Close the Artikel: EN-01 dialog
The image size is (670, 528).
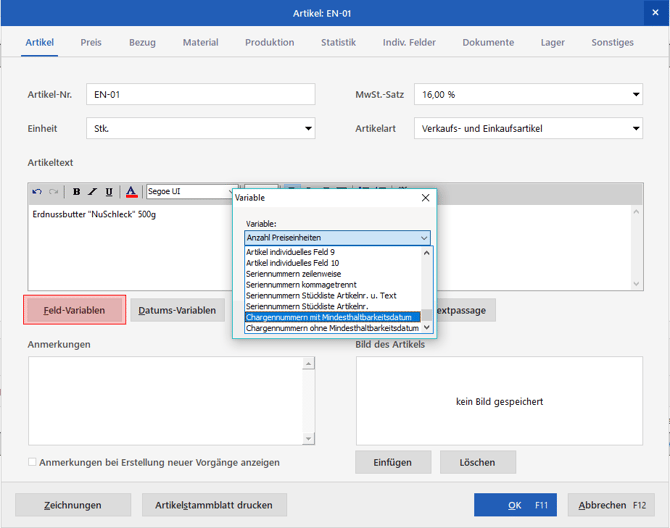point(655,13)
